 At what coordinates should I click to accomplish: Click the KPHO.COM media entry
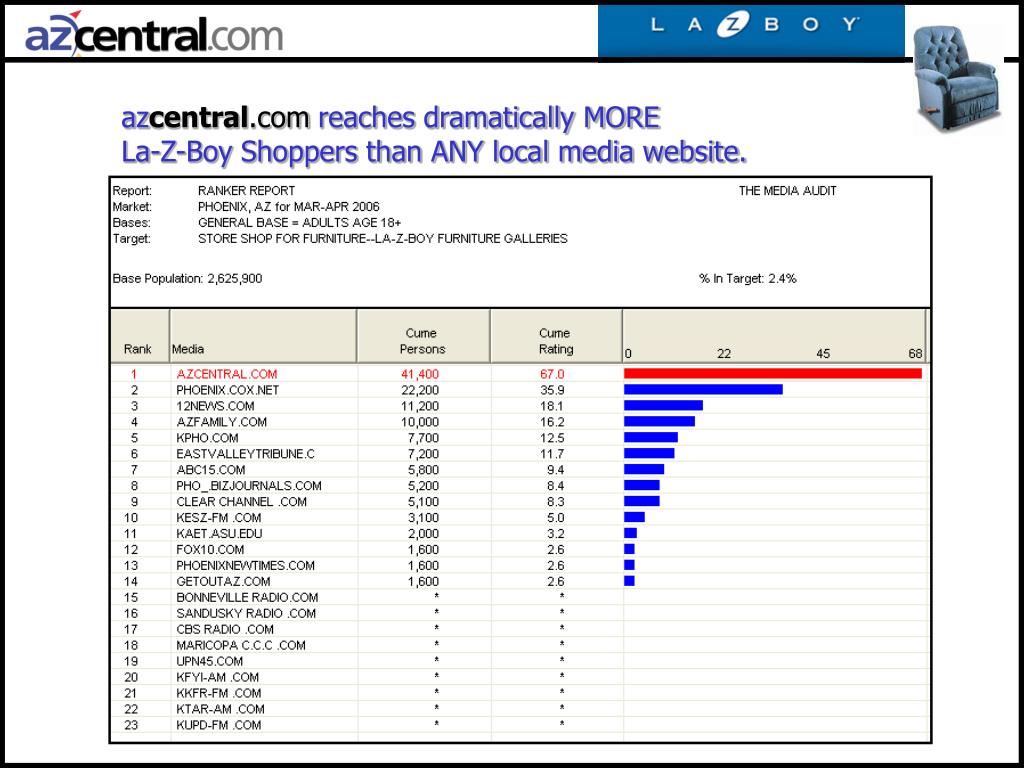click(x=207, y=438)
